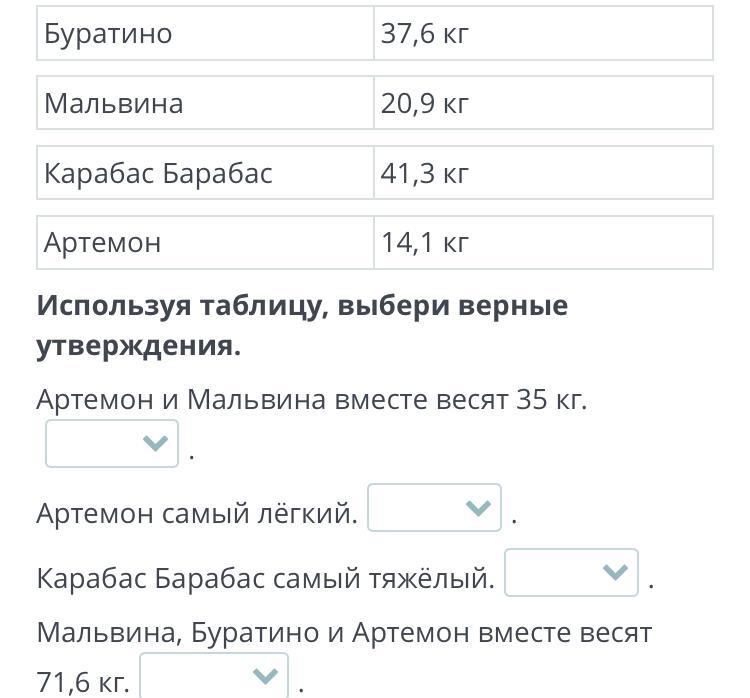
Task: Open dropdown next to '71,6 кг.'
Action: coord(214,676)
